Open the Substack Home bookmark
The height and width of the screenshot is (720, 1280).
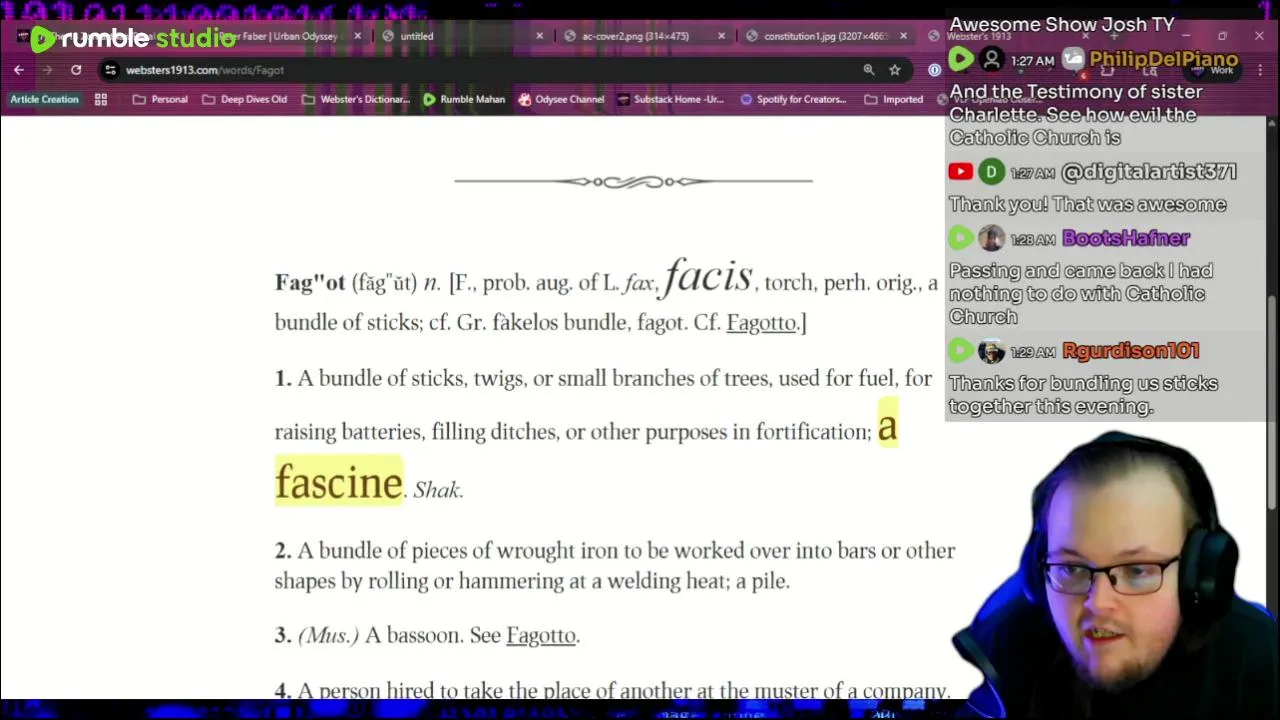670,99
